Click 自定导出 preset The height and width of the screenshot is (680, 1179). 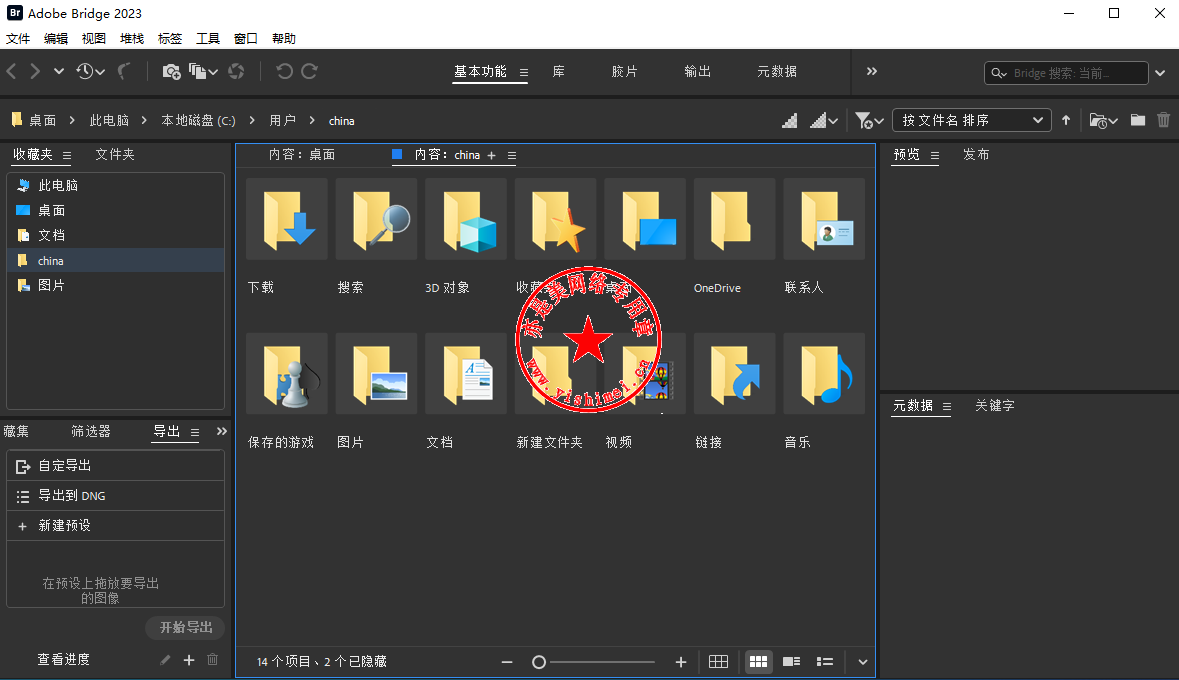[x=116, y=466]
